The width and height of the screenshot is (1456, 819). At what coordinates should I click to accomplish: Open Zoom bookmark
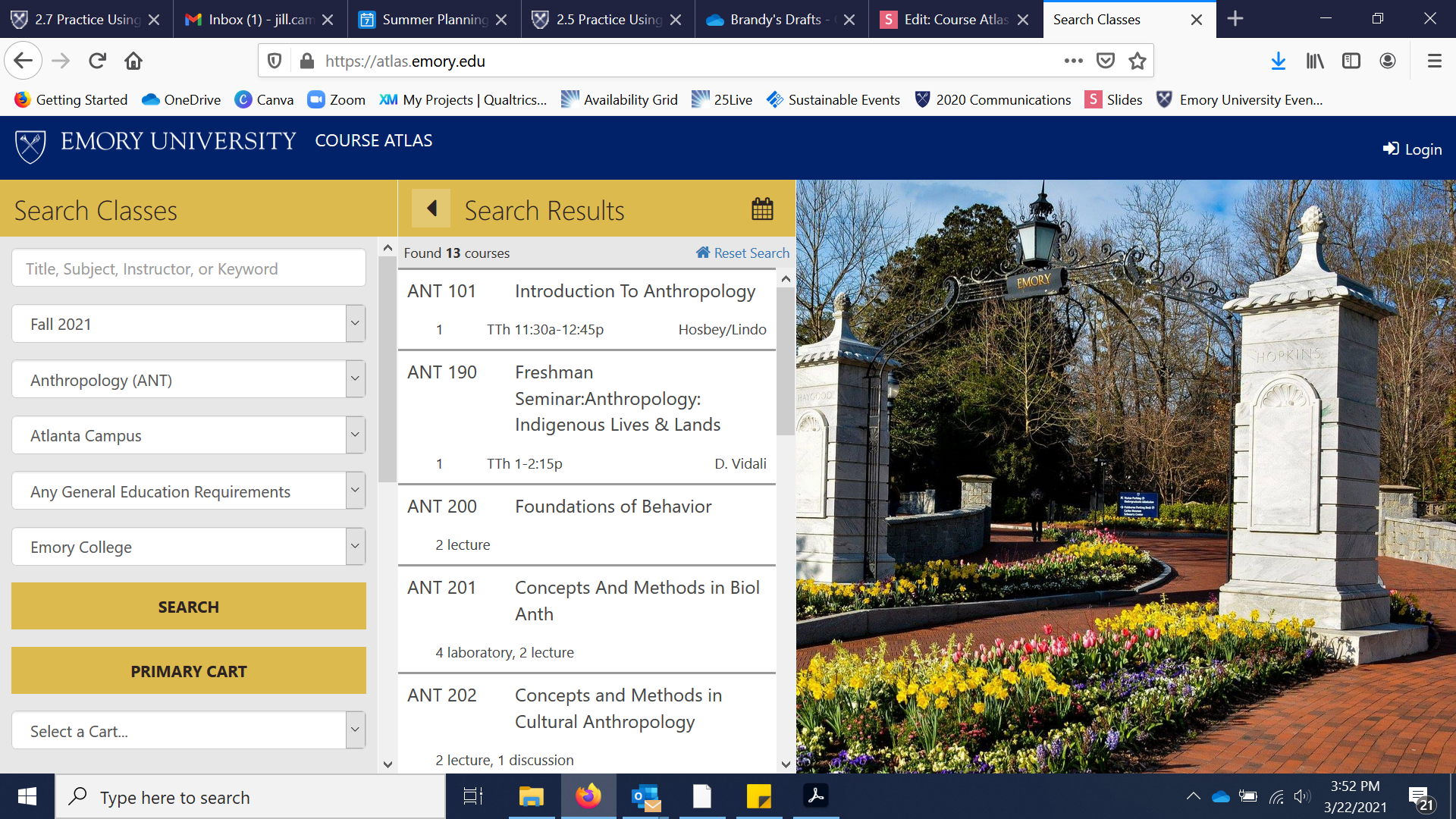point(336,99)
